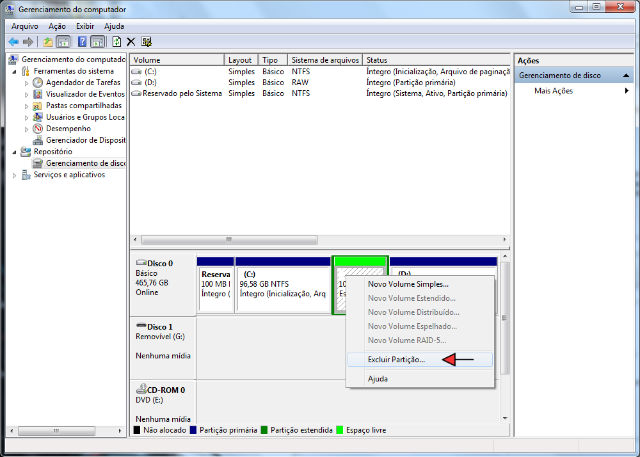Image resolution: width=640 pixels, height=457 pixels.
Task: Open the Arquivo menu
Action: click(x=25, y=26)
